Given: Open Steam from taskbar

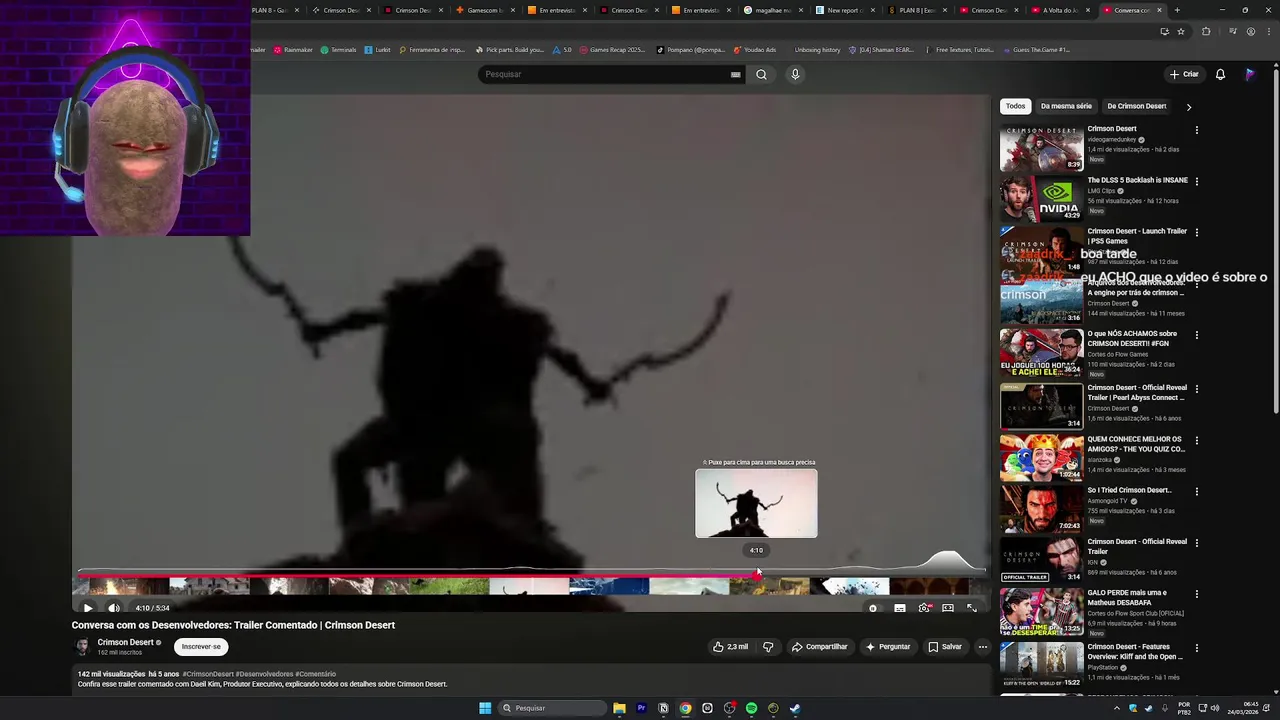Looking at the screenshot, I should click(x=795, y=708).
